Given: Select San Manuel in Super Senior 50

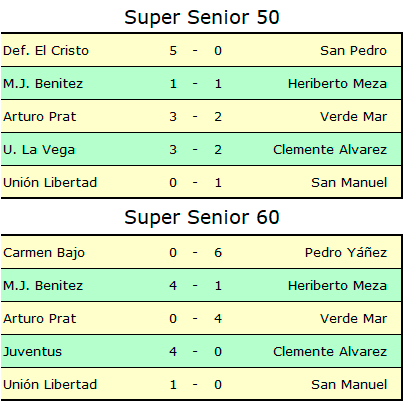Looking at the screenshot, I should click(349, 182).
